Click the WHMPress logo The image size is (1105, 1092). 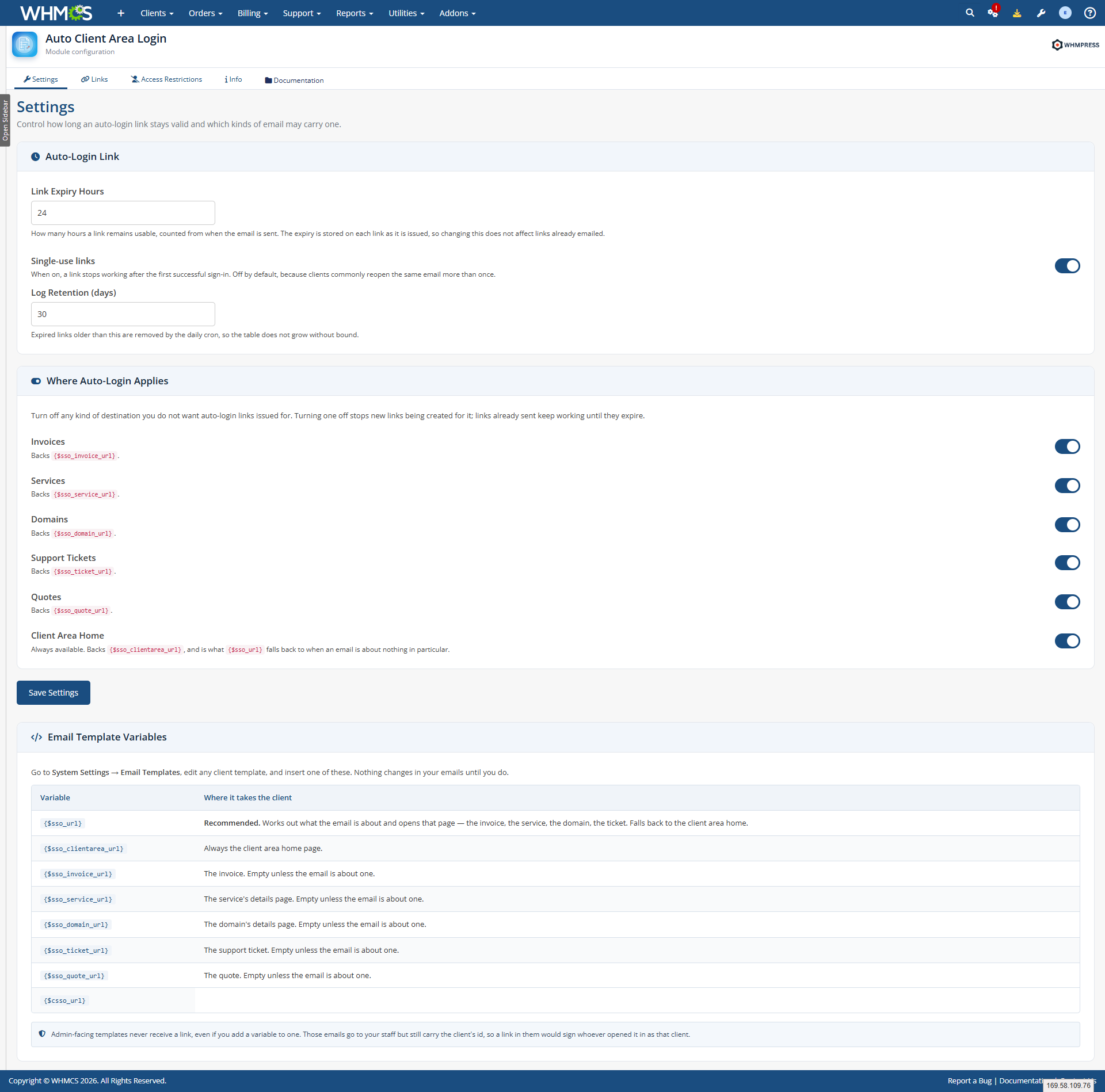(1075, 45)
